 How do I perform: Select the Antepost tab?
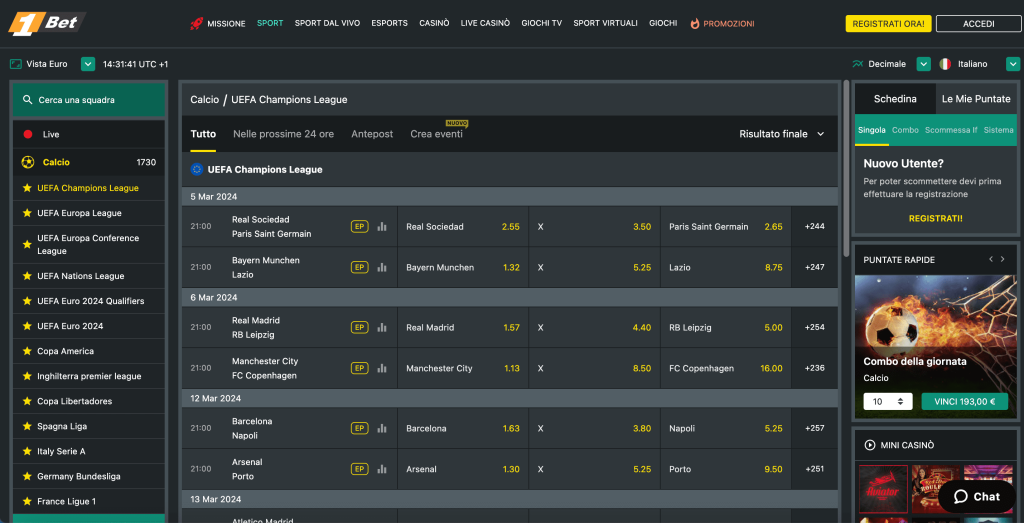pos(372,134)
